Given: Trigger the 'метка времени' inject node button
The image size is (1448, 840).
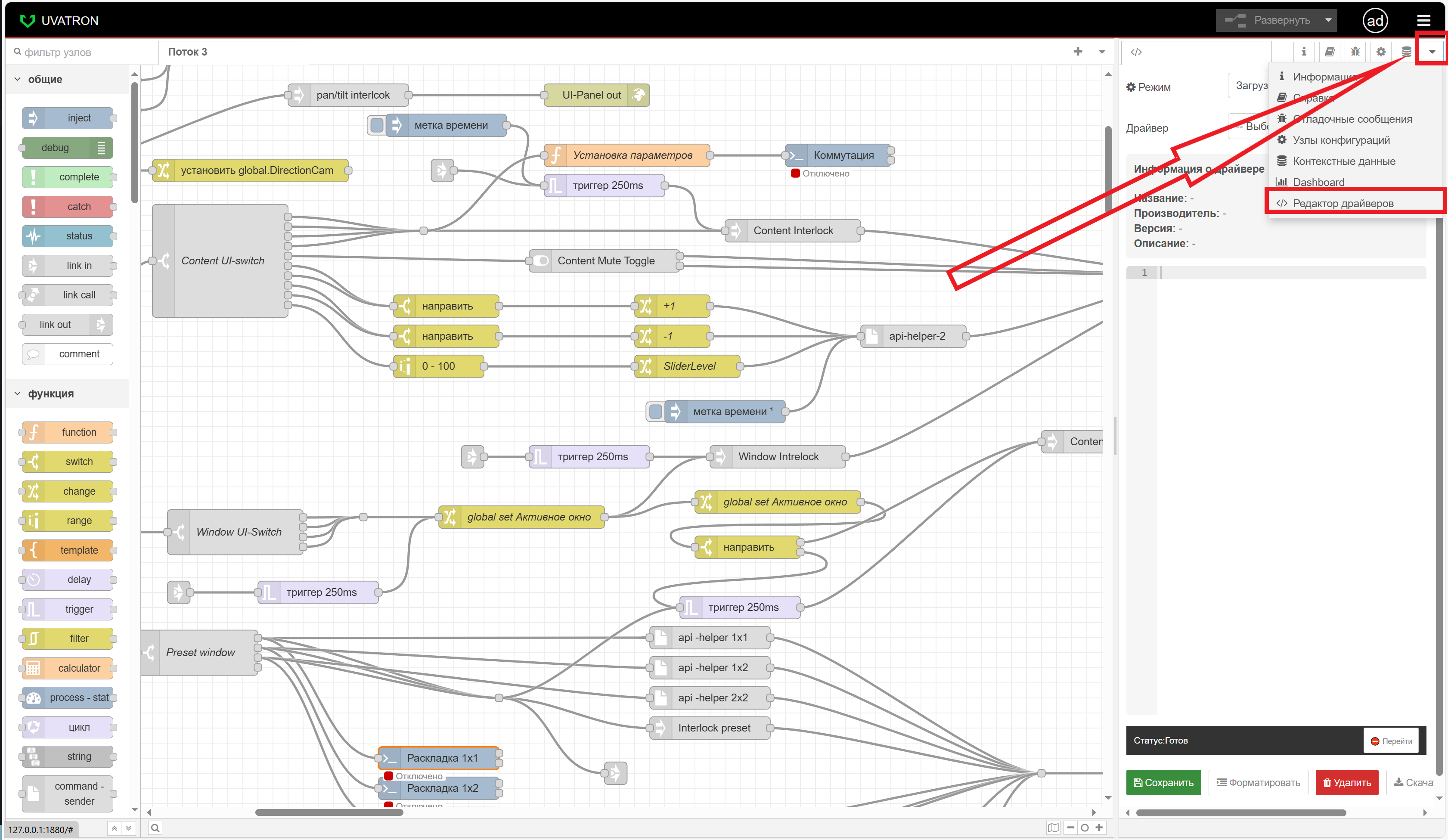Looking at the screenshot, I should tap(377, 125).
